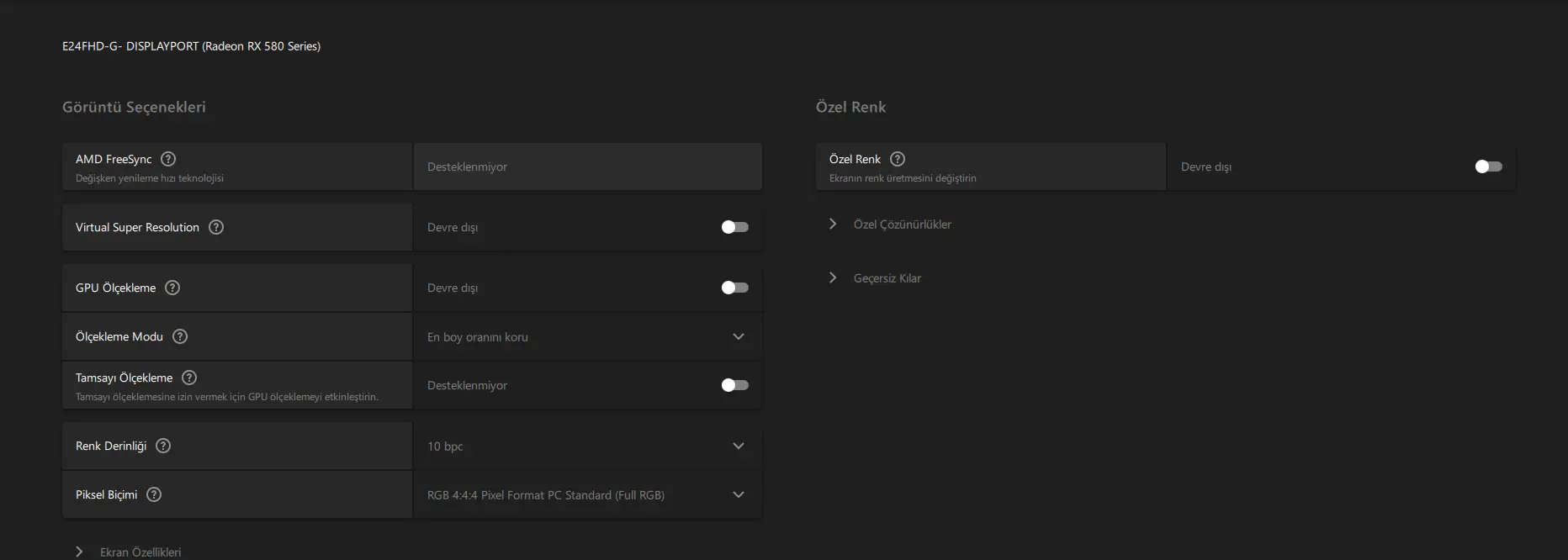View help tooltip for Ölçekleme Modu

pyautogui.click(x=180, y=336)
